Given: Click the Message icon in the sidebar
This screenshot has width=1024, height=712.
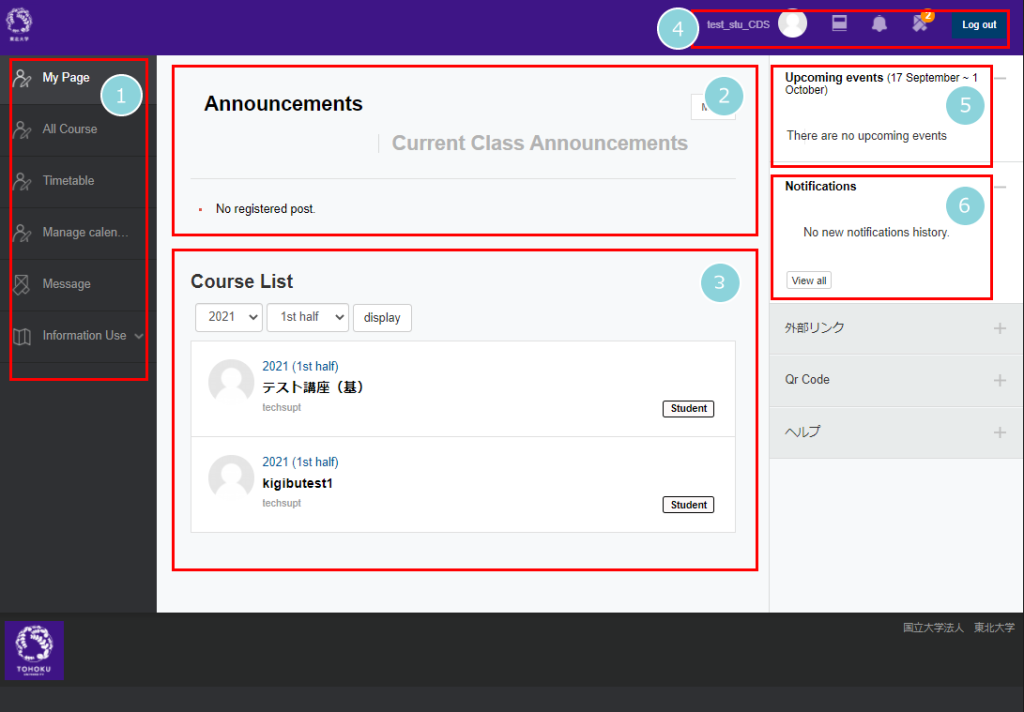Looking at the screenshot, I should point(22,284).
